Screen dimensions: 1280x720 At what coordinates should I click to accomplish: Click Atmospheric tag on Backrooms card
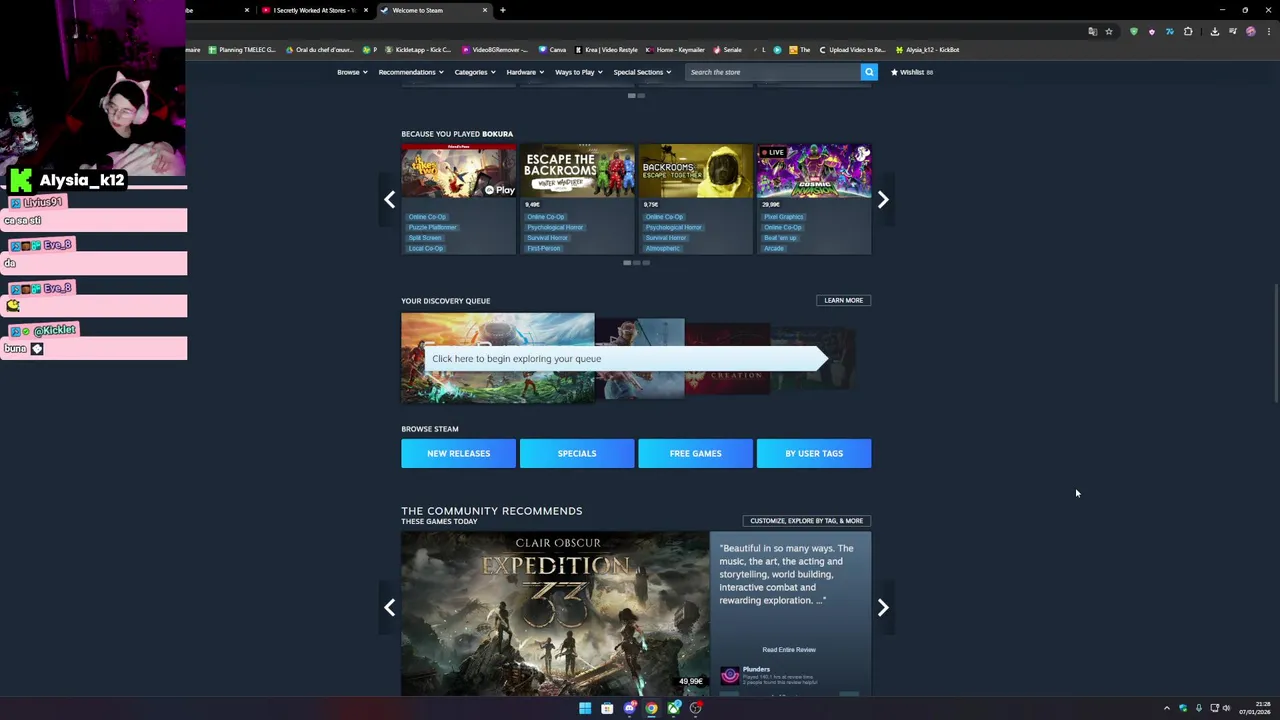[x=662, y=248]
